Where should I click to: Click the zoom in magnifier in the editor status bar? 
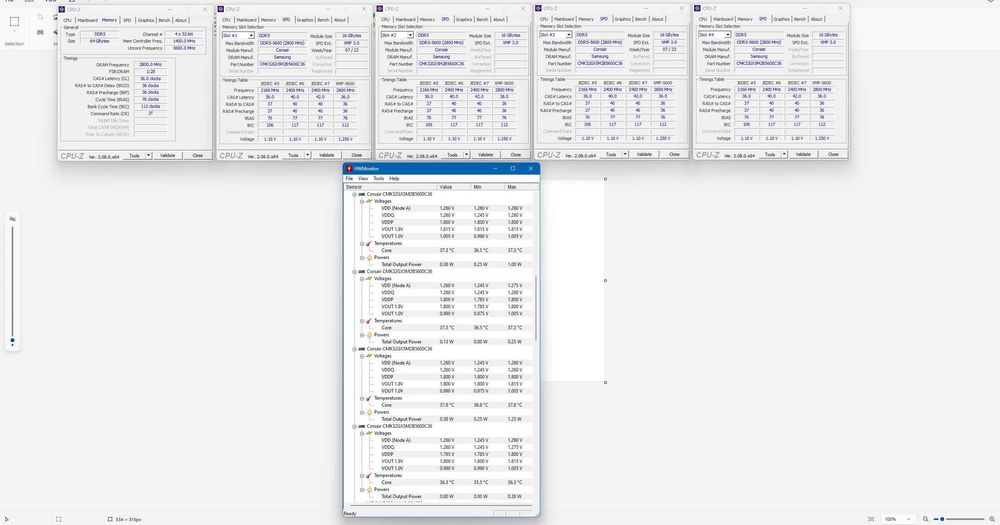992,519
